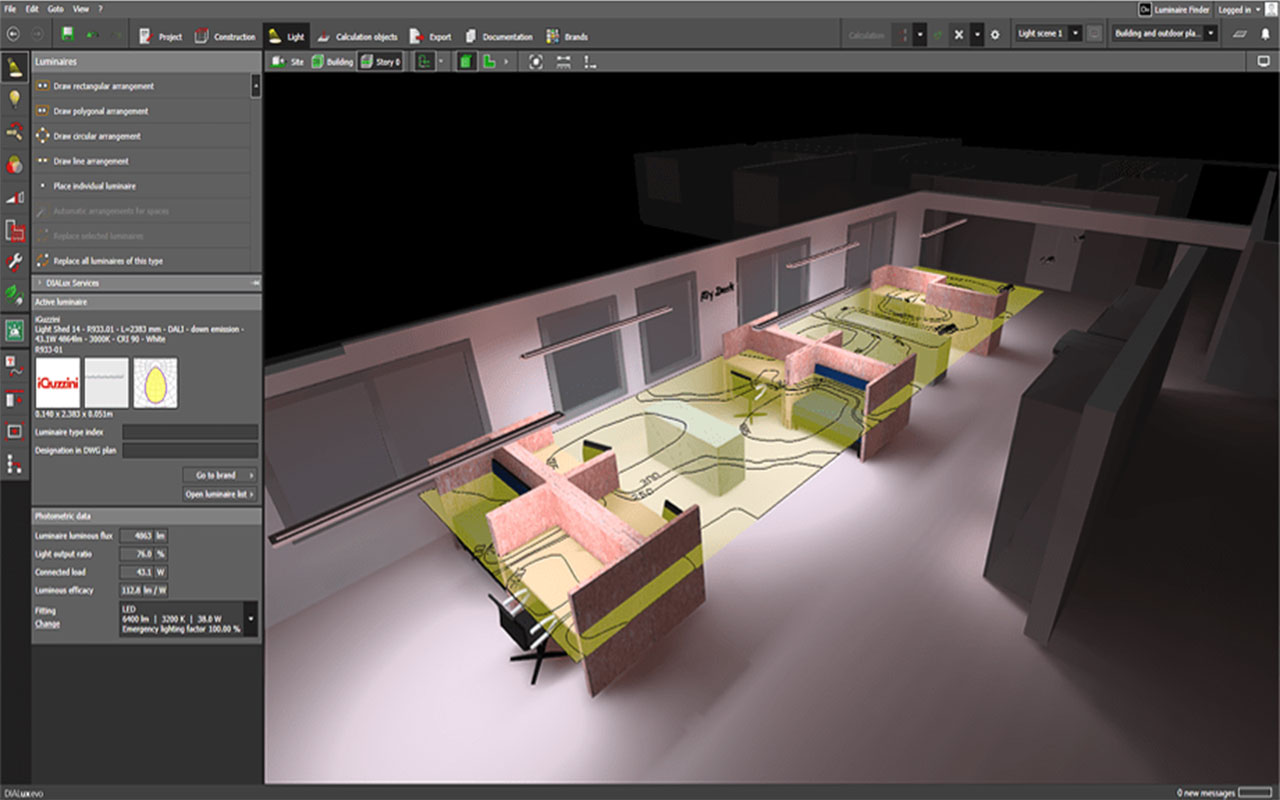Click the notifications bell icon
Viewport: 1280px width, 800px height.
1265,34
